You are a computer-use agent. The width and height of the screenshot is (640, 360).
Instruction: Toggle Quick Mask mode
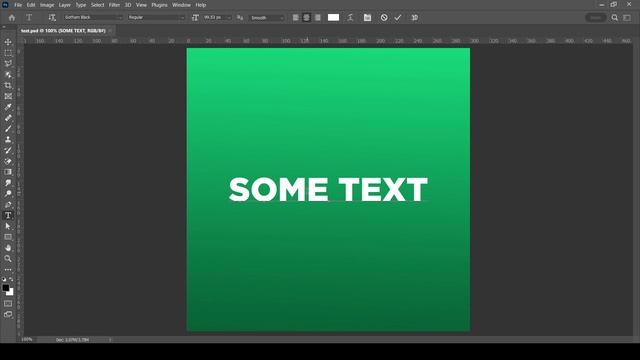click(x=8, y=304)
